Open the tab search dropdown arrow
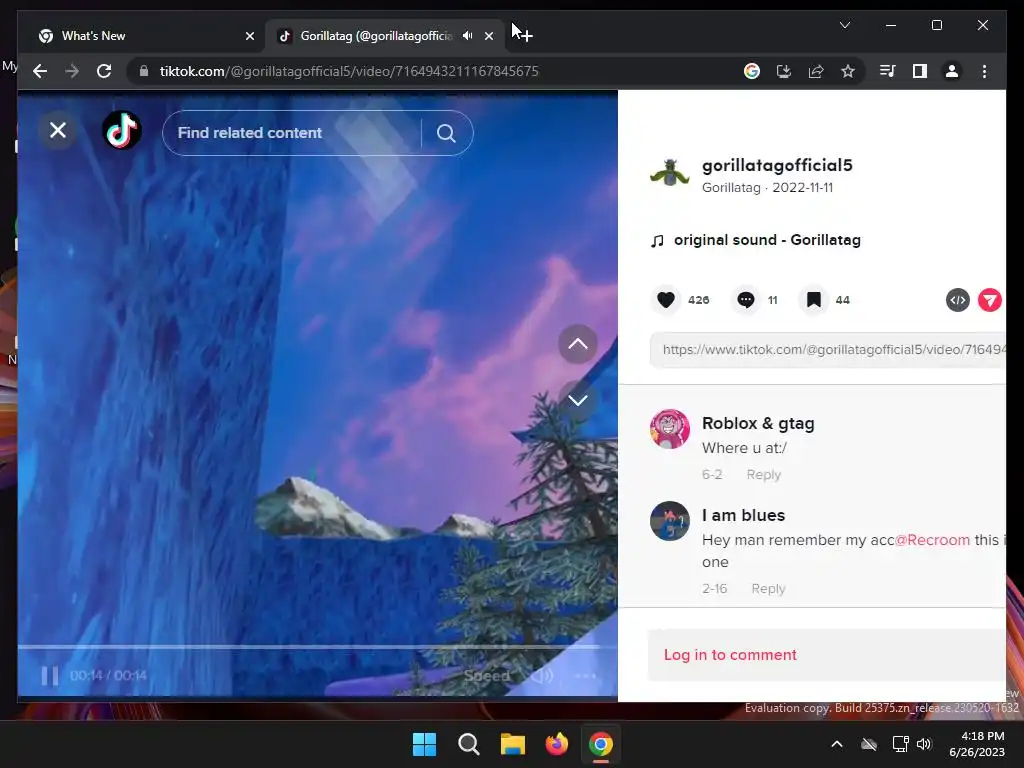The image size is (1024, 768). point(844,25)
